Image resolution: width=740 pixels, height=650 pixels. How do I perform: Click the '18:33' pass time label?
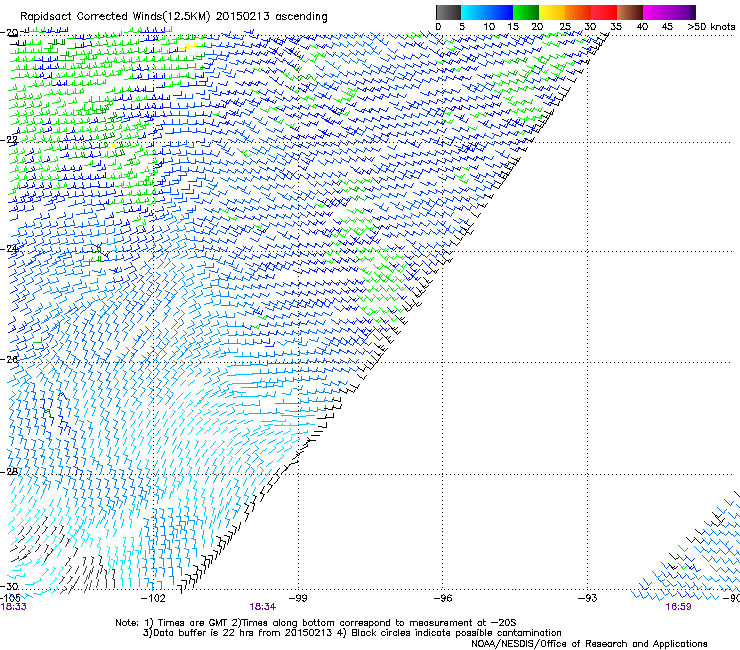[14, 607]
